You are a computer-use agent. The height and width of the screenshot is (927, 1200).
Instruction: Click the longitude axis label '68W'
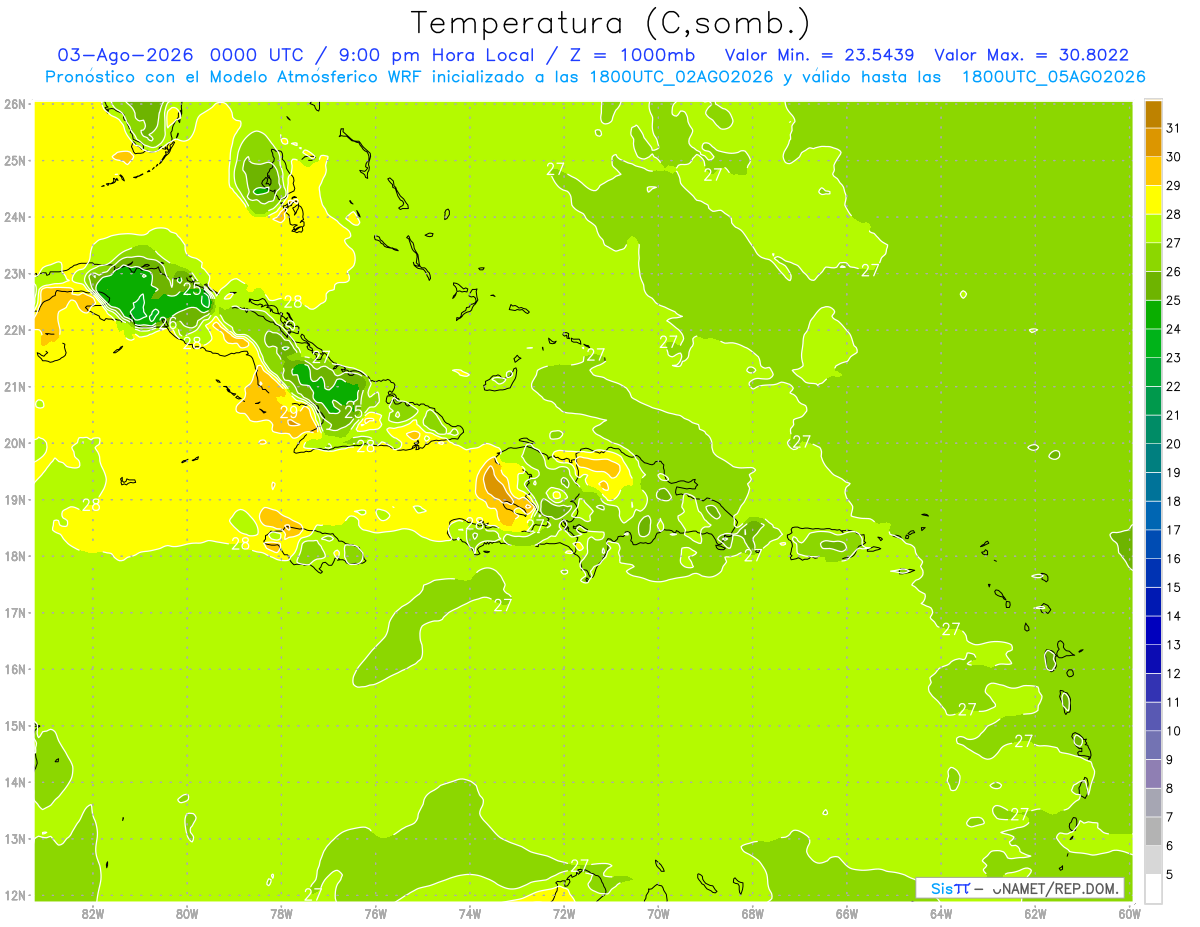pos(752,913)
